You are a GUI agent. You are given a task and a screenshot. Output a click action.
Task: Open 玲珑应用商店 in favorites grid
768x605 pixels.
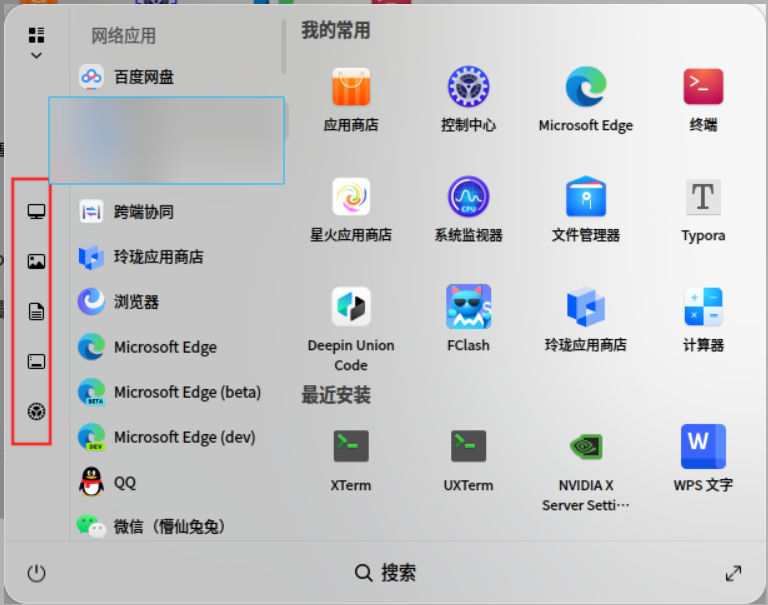point(586,319)
